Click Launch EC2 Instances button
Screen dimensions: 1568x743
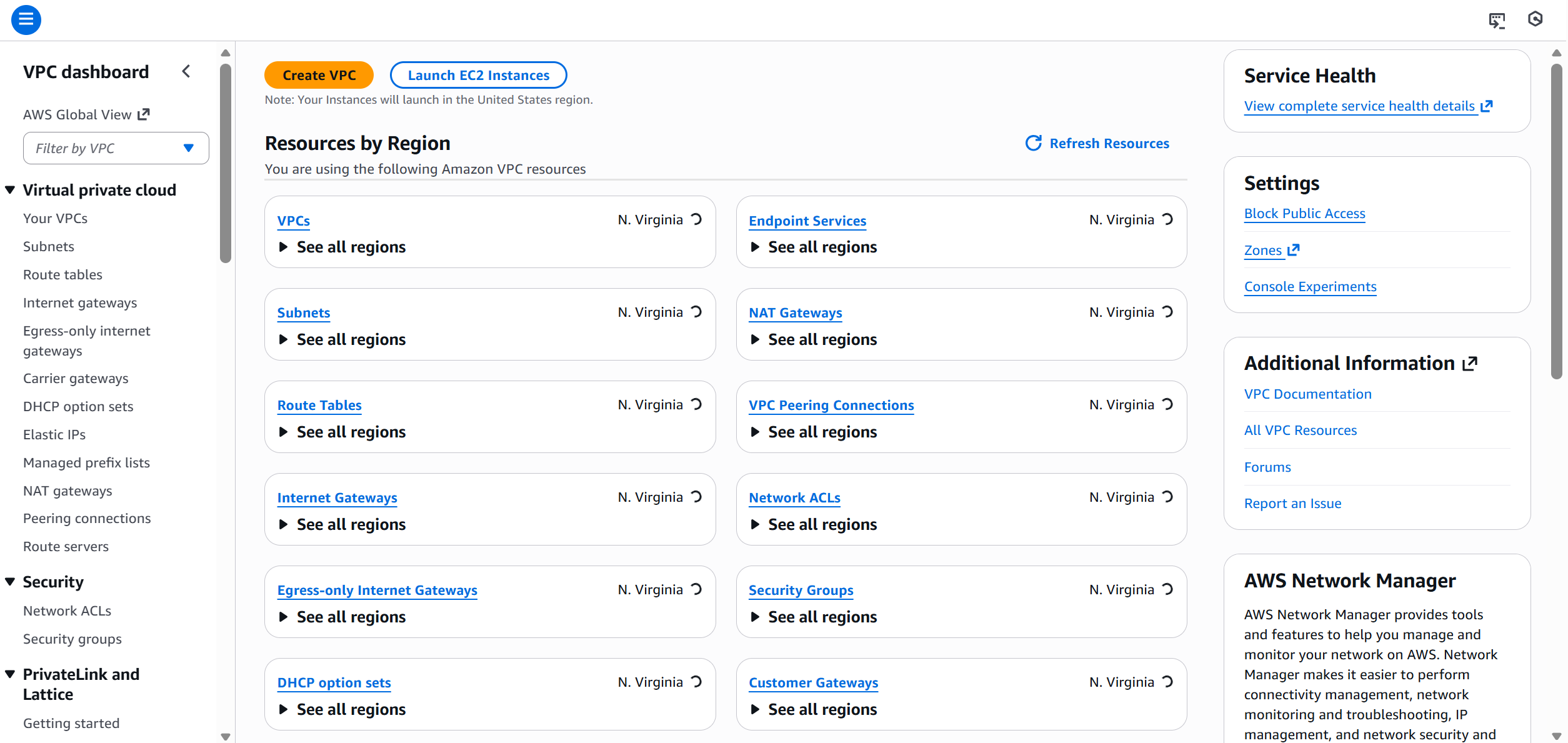pyautogui.click(x=478, y=75)
